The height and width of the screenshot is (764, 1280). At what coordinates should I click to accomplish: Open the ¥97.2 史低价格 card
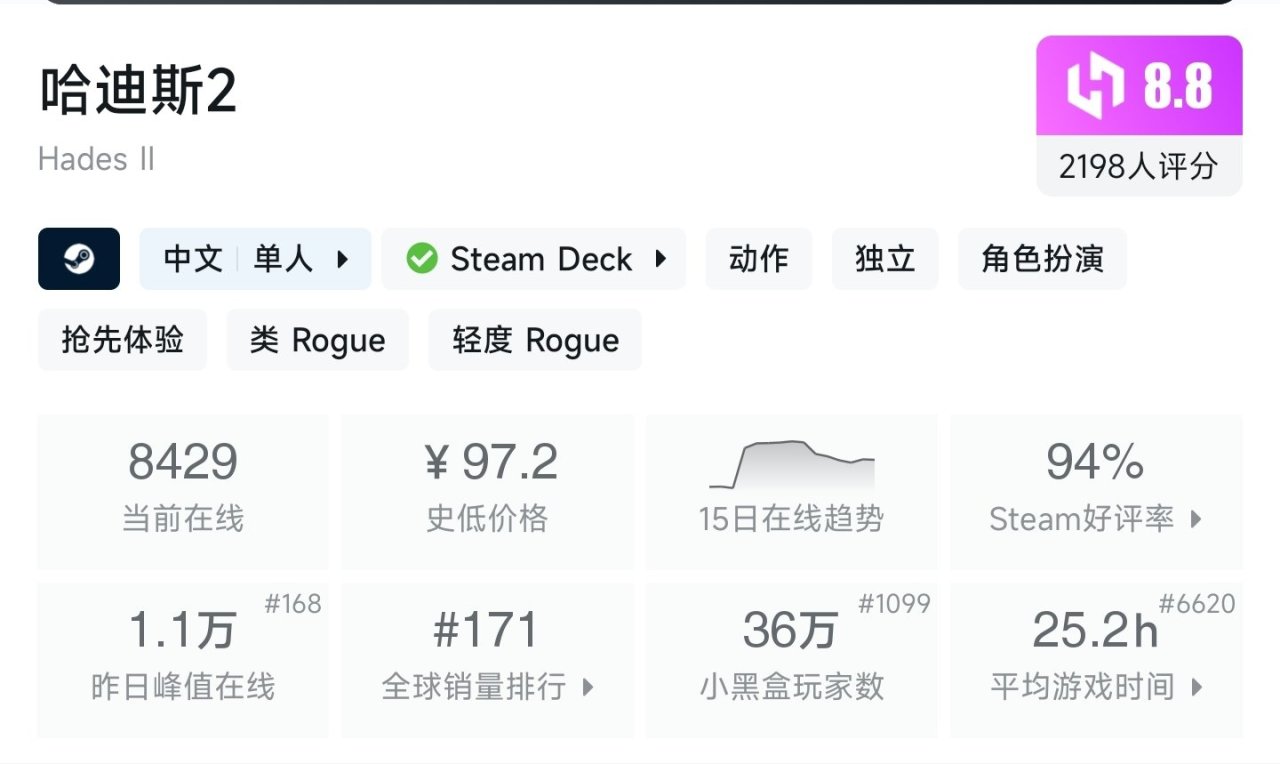487,492
